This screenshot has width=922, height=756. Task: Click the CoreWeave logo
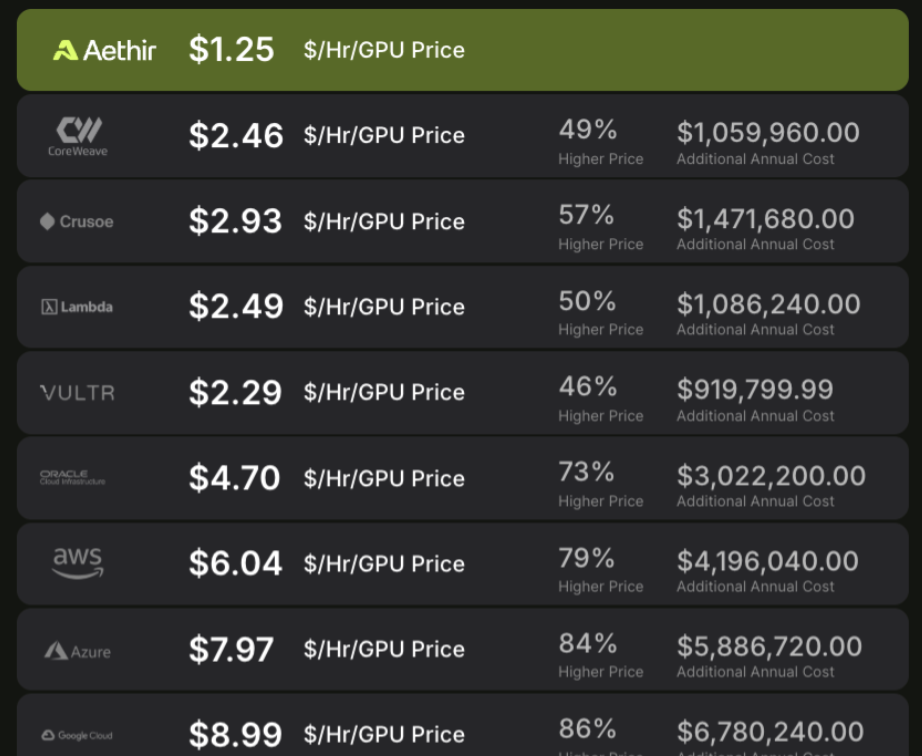point(78,136)
